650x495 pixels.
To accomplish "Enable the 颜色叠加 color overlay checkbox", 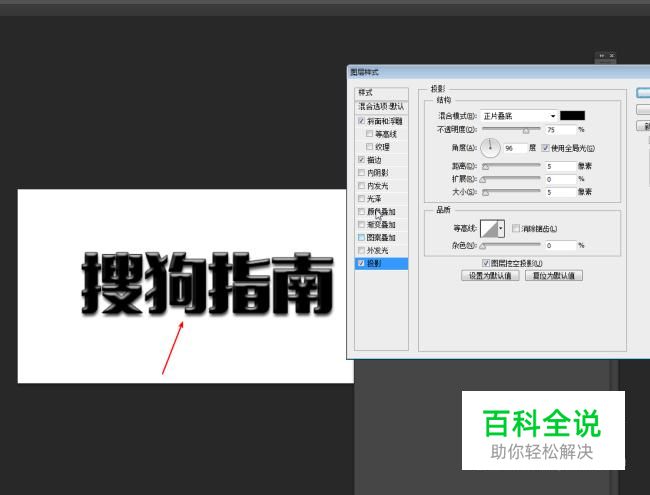I will pyautogui.click(x=361, y=211).
